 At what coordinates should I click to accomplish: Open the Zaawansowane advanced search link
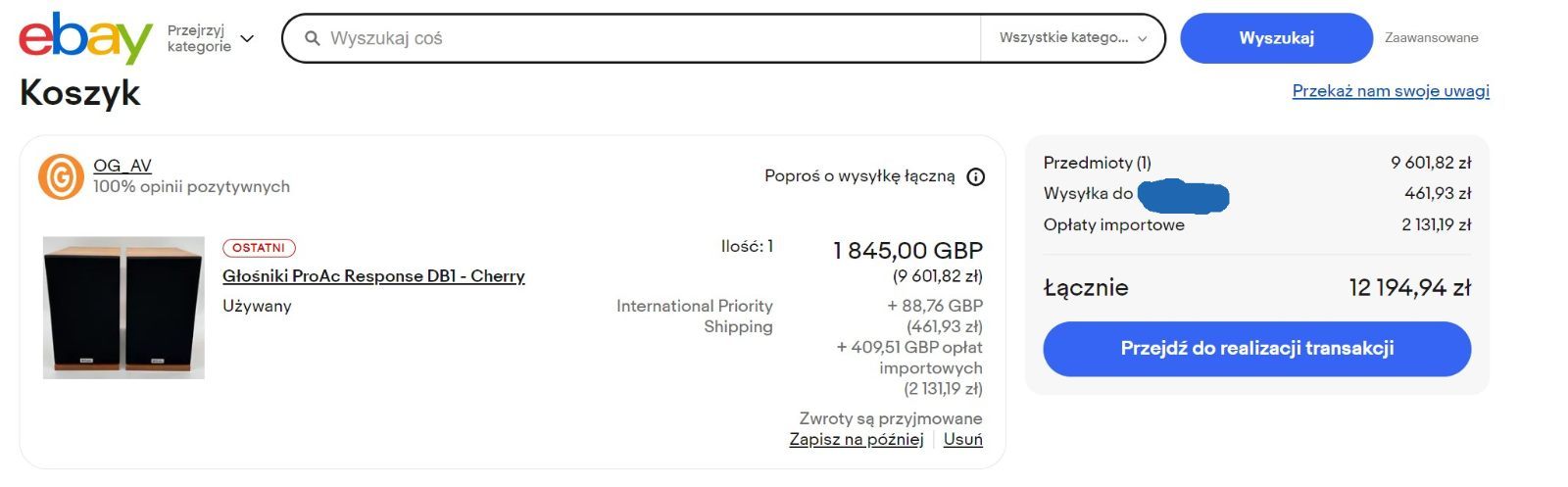click(1431, 38)
